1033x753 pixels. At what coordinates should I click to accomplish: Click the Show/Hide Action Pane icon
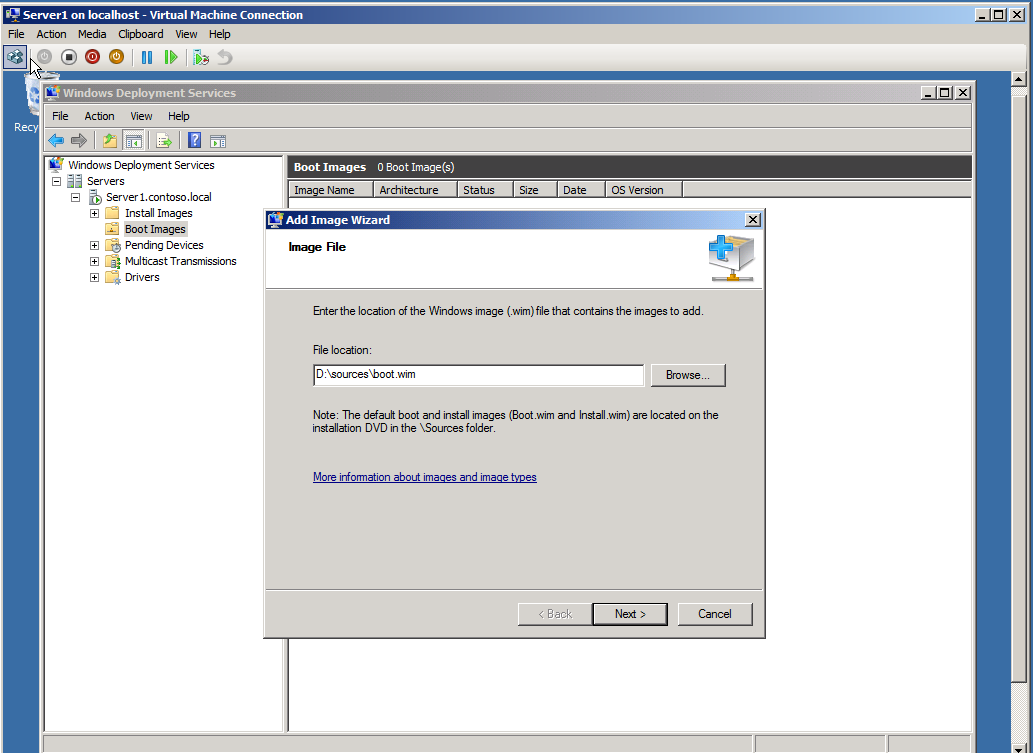218,140
